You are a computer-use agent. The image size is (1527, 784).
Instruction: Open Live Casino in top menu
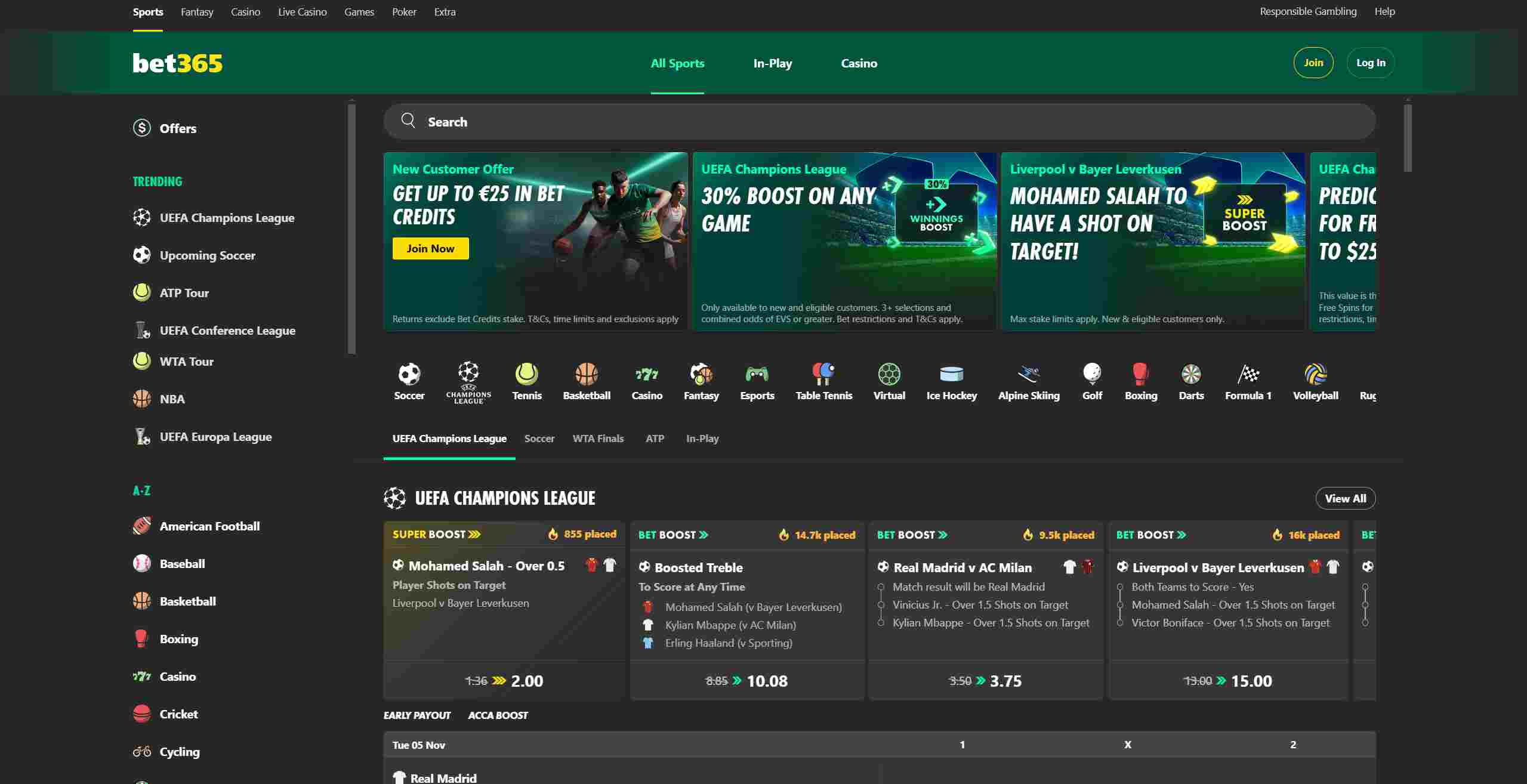302,11
